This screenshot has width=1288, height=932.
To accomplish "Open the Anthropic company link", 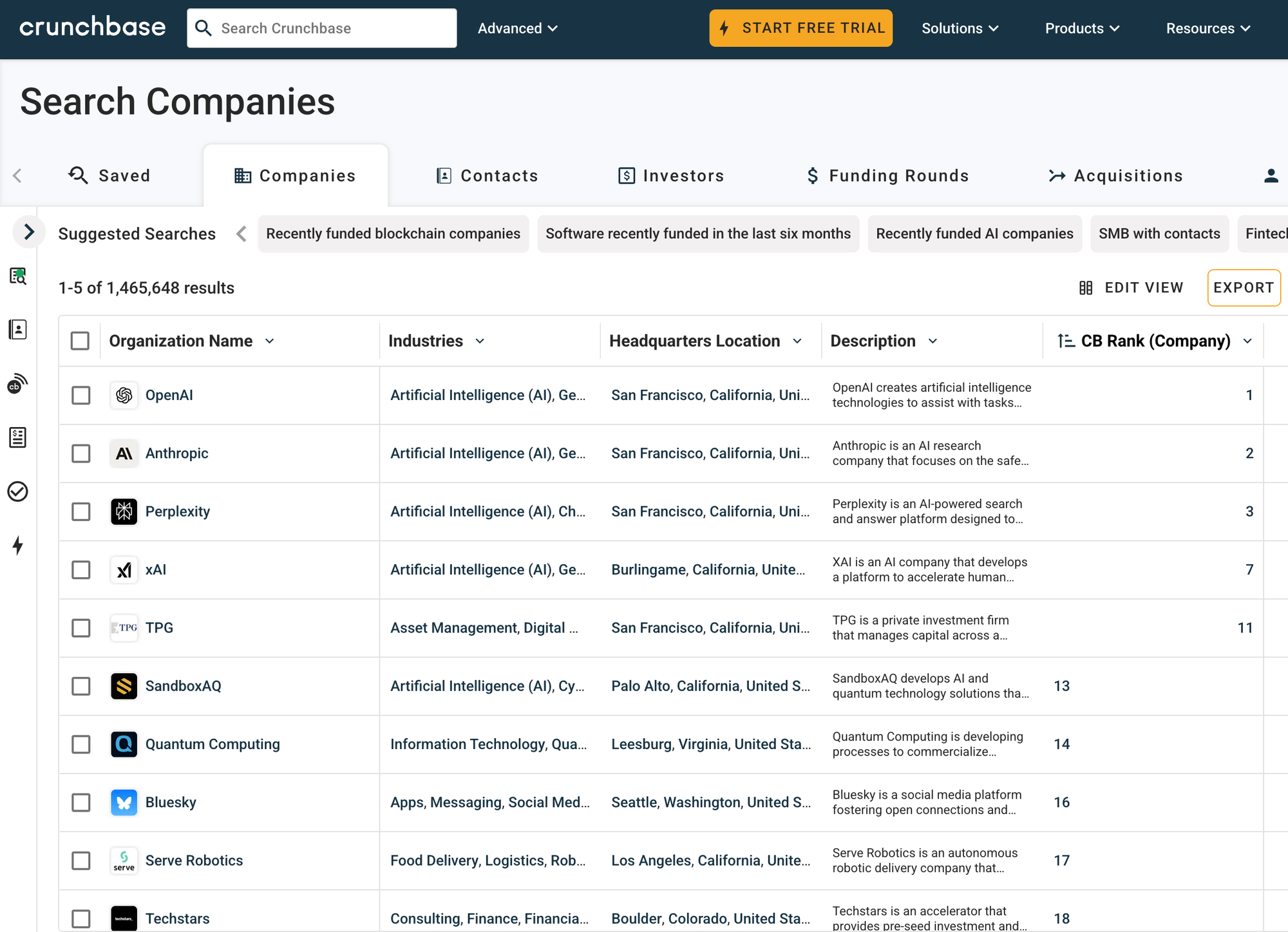I will coord(177,453).
